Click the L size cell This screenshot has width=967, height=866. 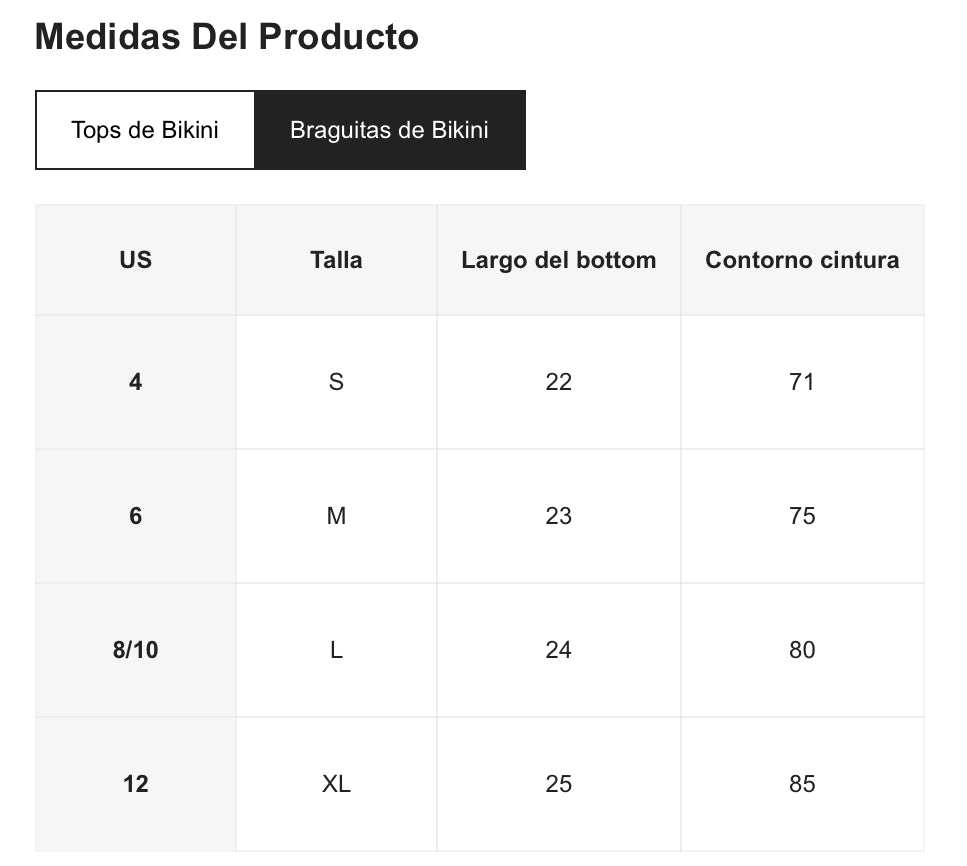336,650
